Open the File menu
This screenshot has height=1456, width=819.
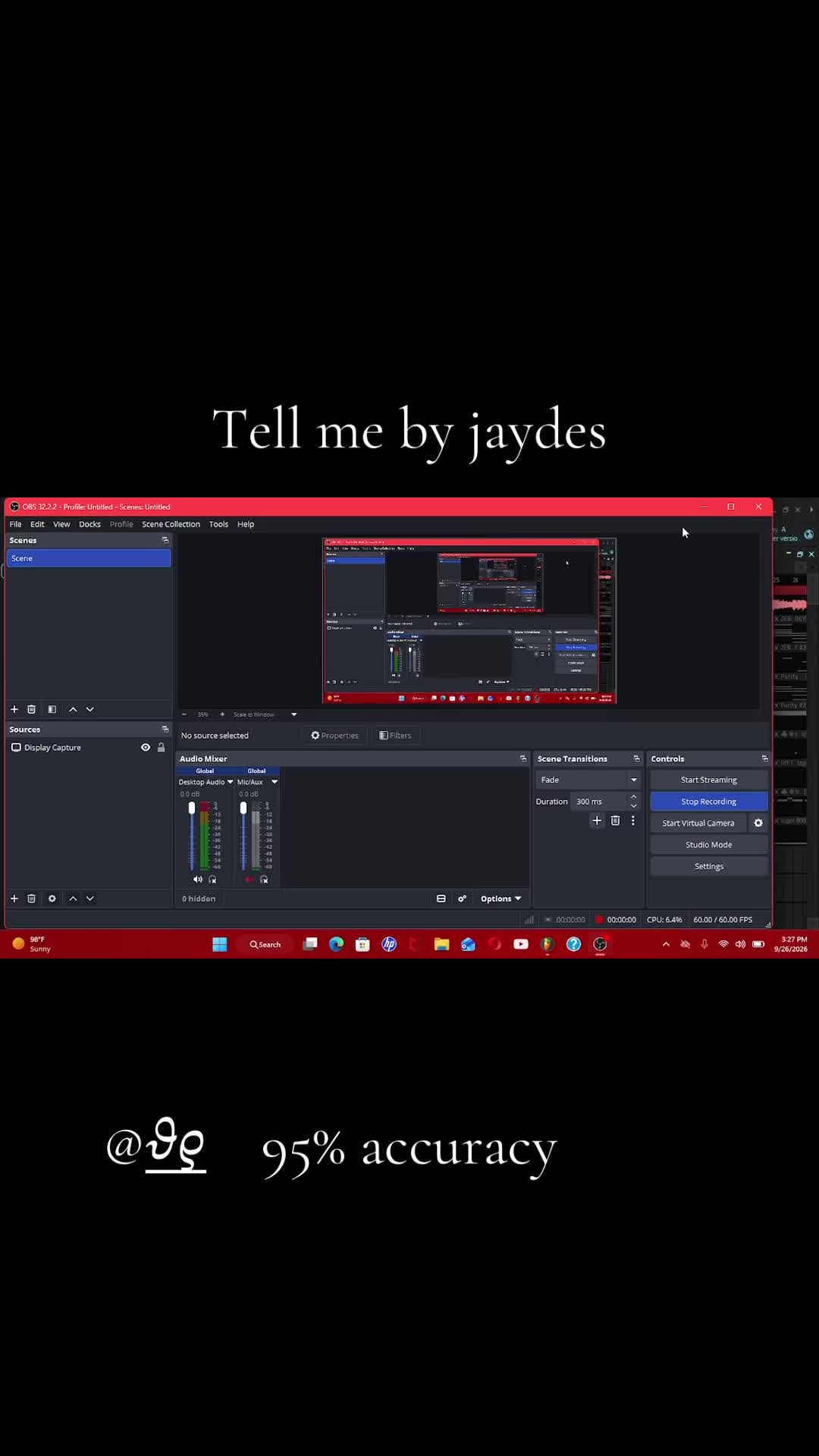15,524
